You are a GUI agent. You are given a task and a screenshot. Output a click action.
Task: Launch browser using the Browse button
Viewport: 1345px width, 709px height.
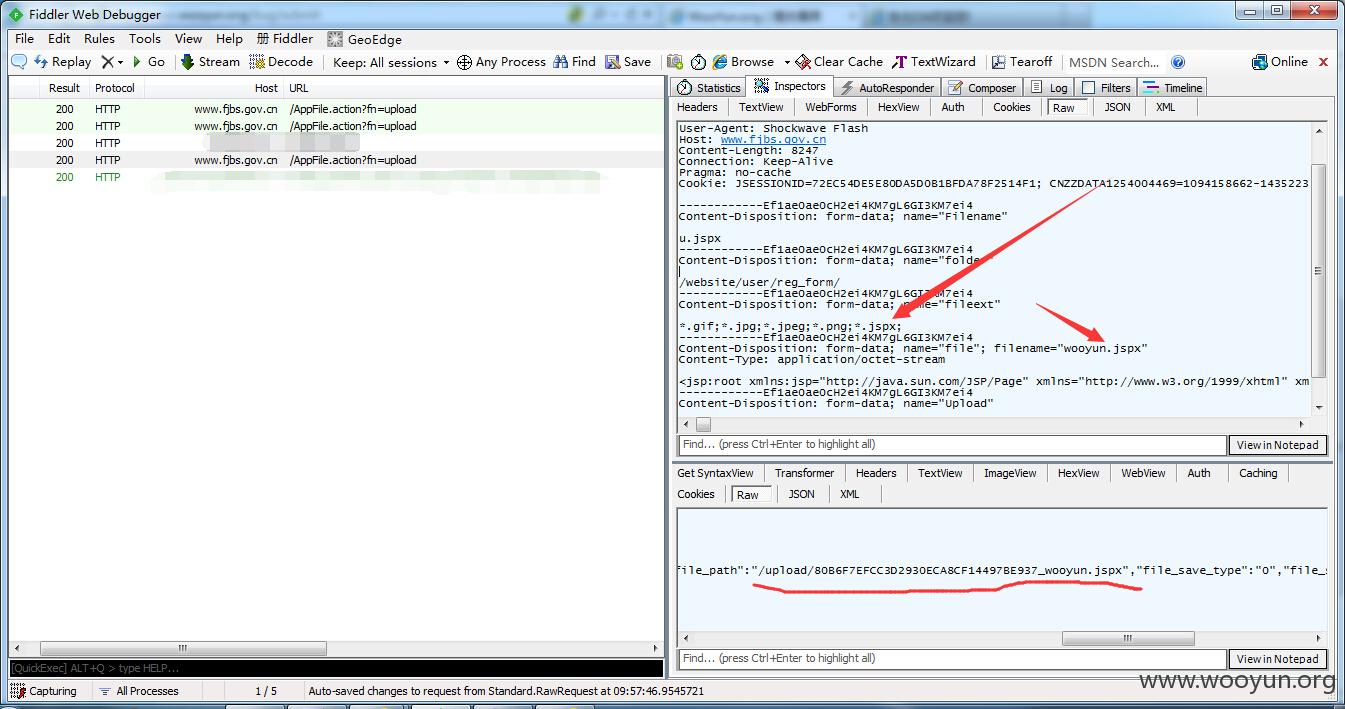pyautogui.click(x=744, y=62)
